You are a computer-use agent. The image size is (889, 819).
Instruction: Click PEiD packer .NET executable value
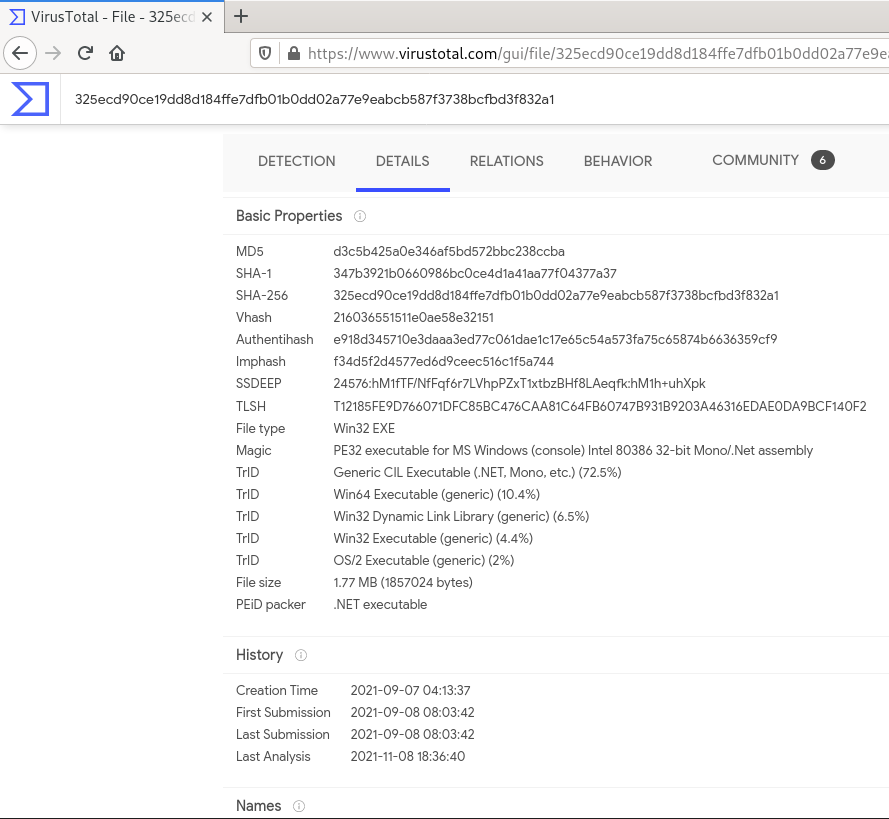click(x=380, y=605)
